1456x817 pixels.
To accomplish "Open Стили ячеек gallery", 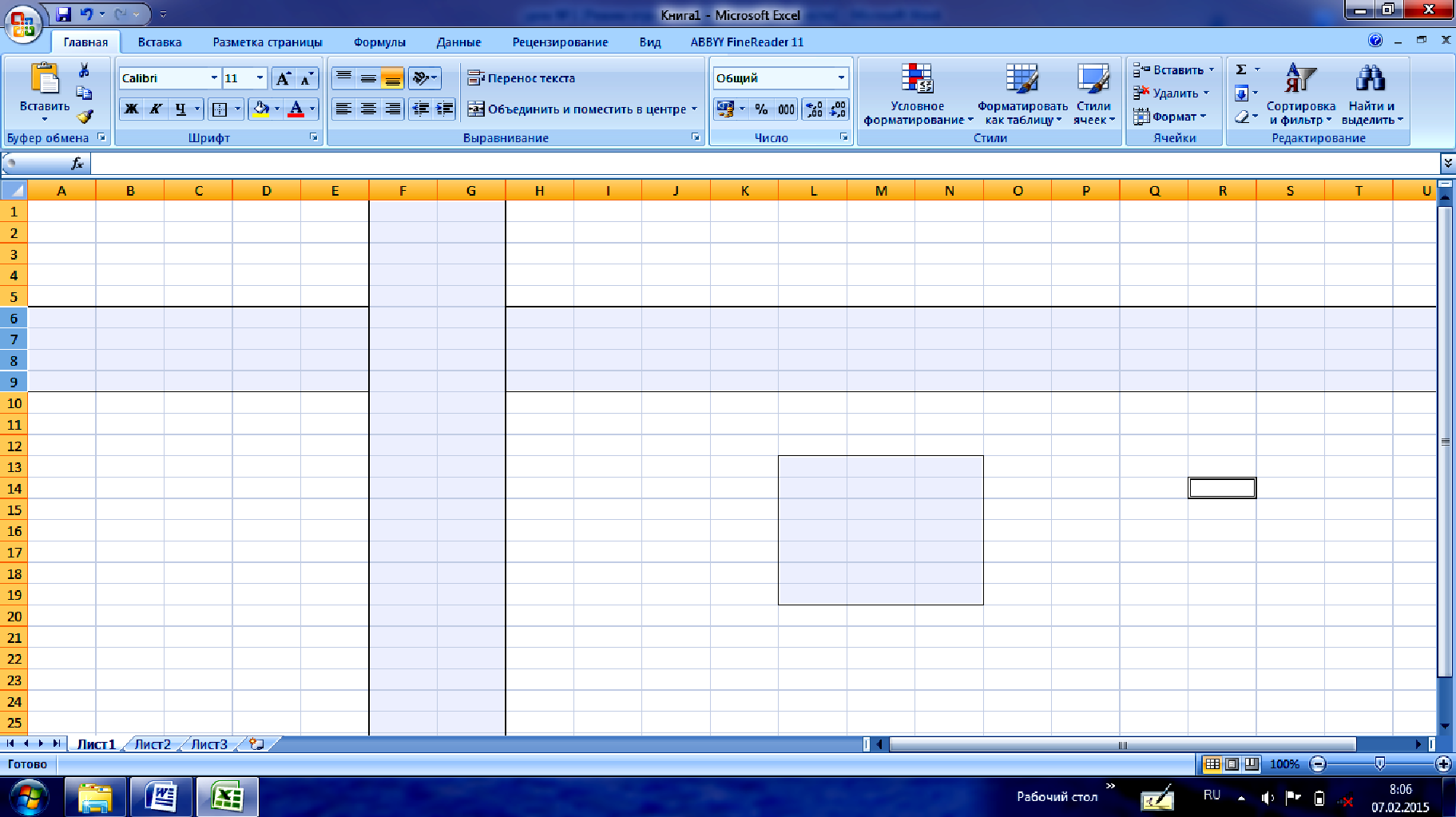I will pos(1093,94).
